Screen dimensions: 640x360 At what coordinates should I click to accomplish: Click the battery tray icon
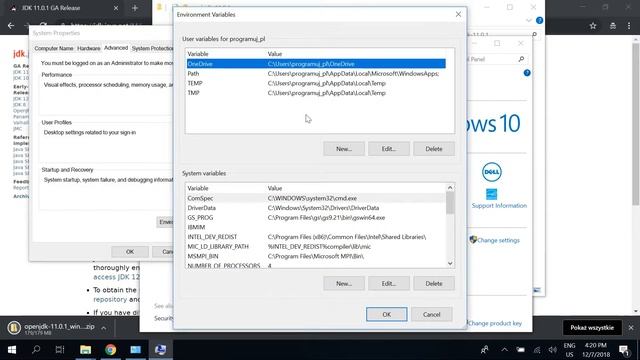pyautogui.click(x=520, y=350)
